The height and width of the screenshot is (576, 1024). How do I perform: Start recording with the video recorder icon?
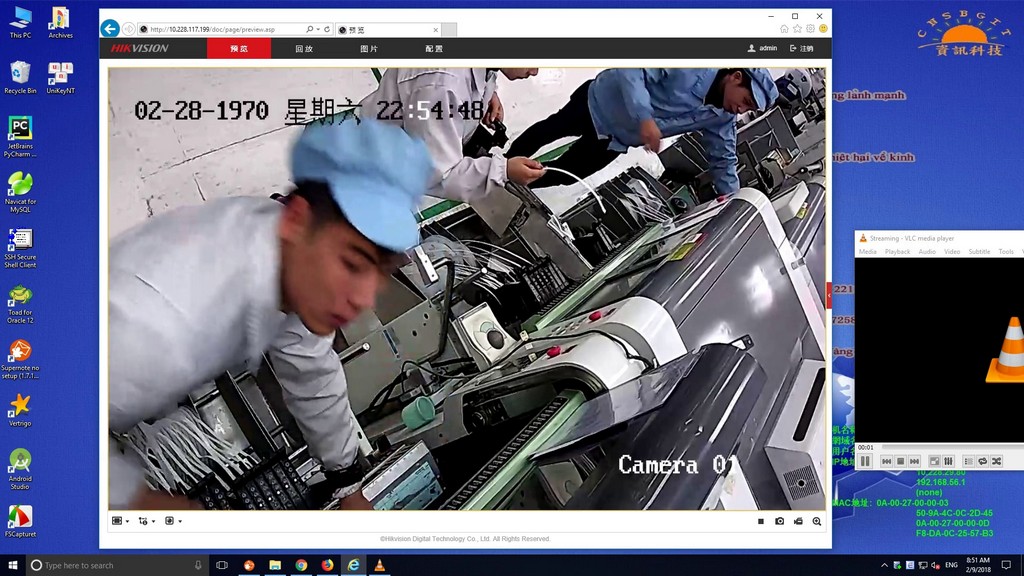coord(798,521)
